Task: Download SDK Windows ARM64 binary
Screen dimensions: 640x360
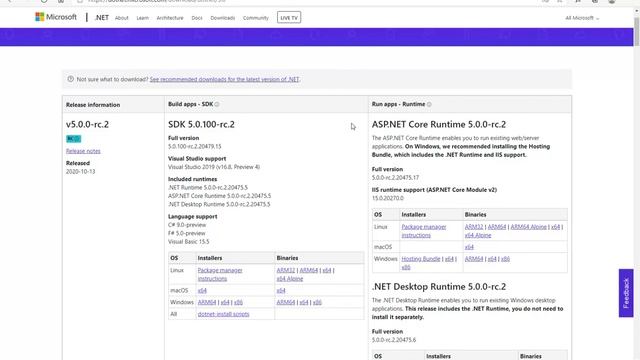Action: [x=285, y=302]
